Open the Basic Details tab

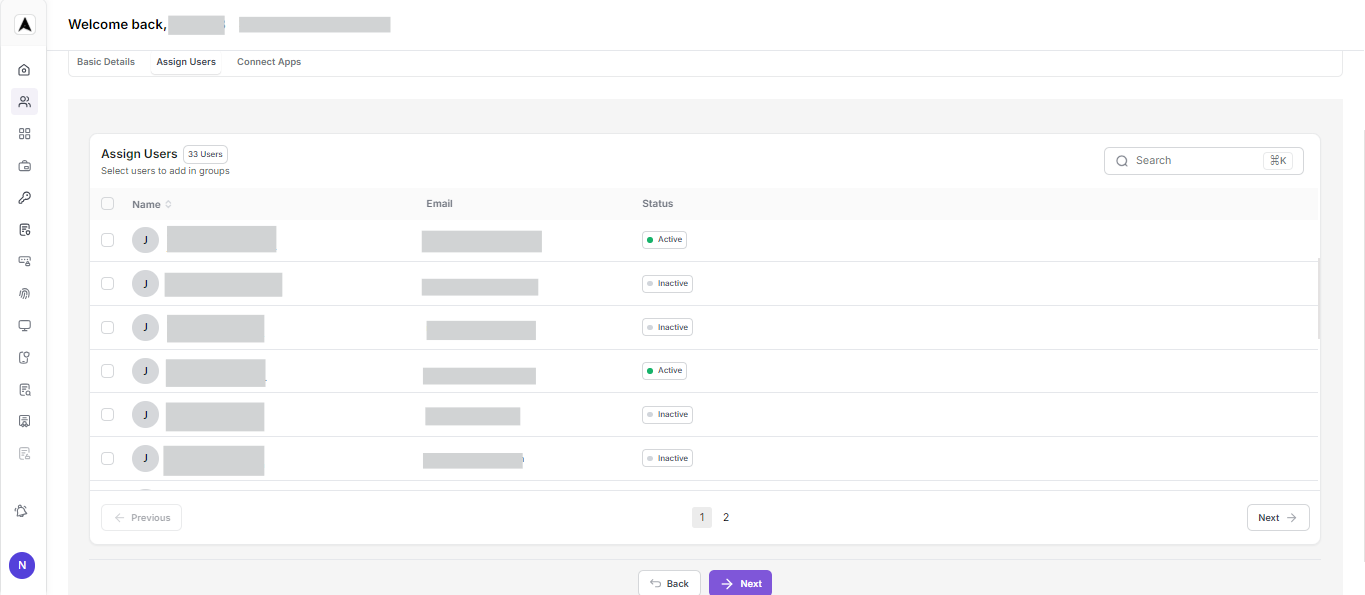[105, 61]
